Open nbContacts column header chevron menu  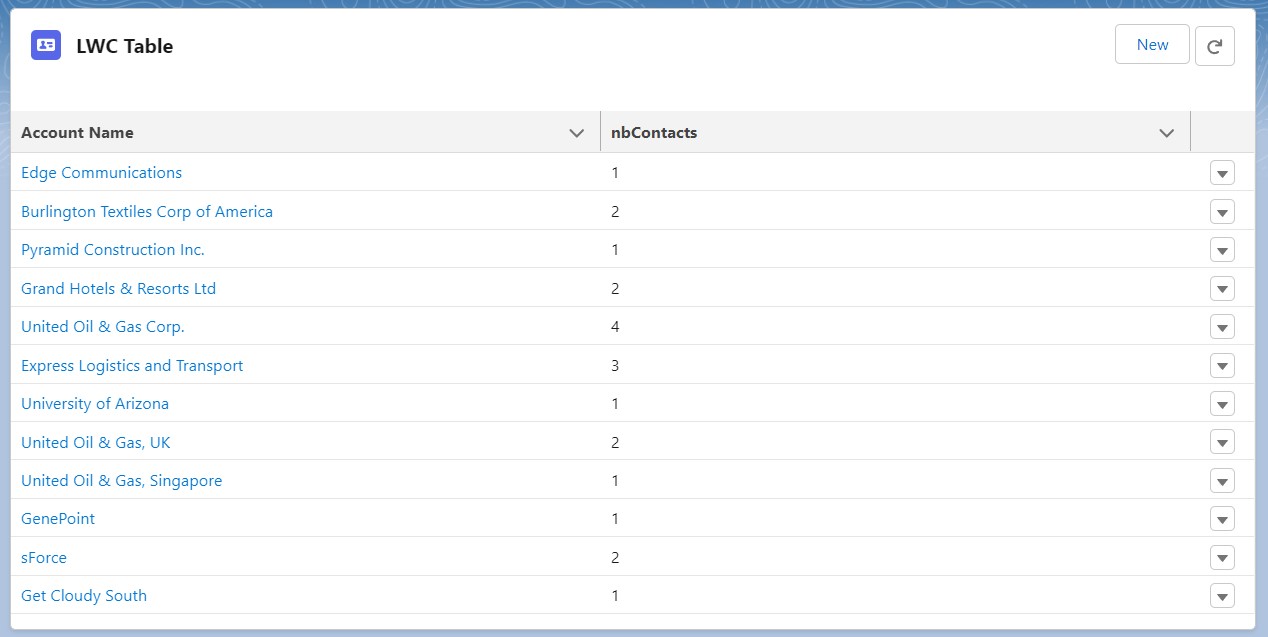tap(1166, 133)
